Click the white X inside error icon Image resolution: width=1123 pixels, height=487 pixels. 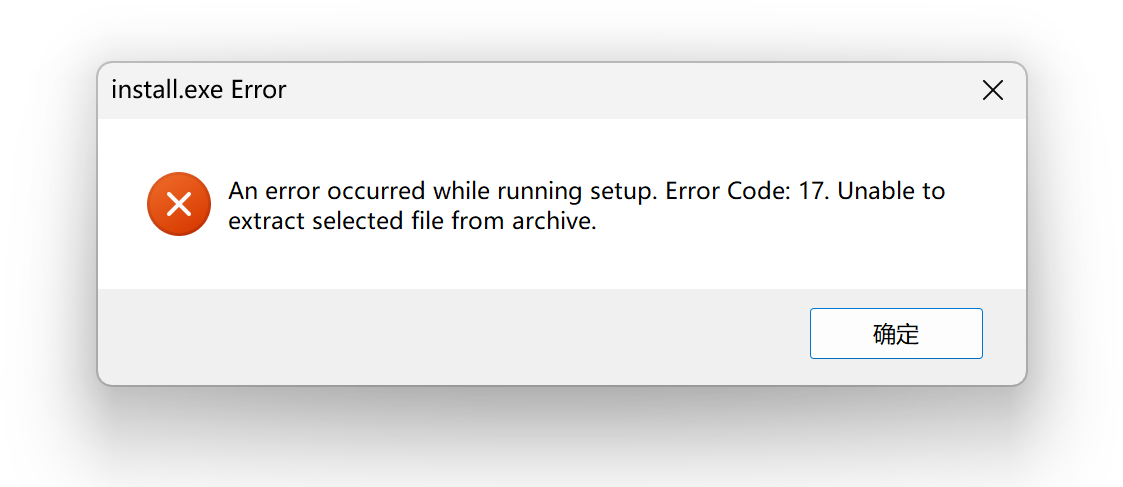(x=179, y=204)
